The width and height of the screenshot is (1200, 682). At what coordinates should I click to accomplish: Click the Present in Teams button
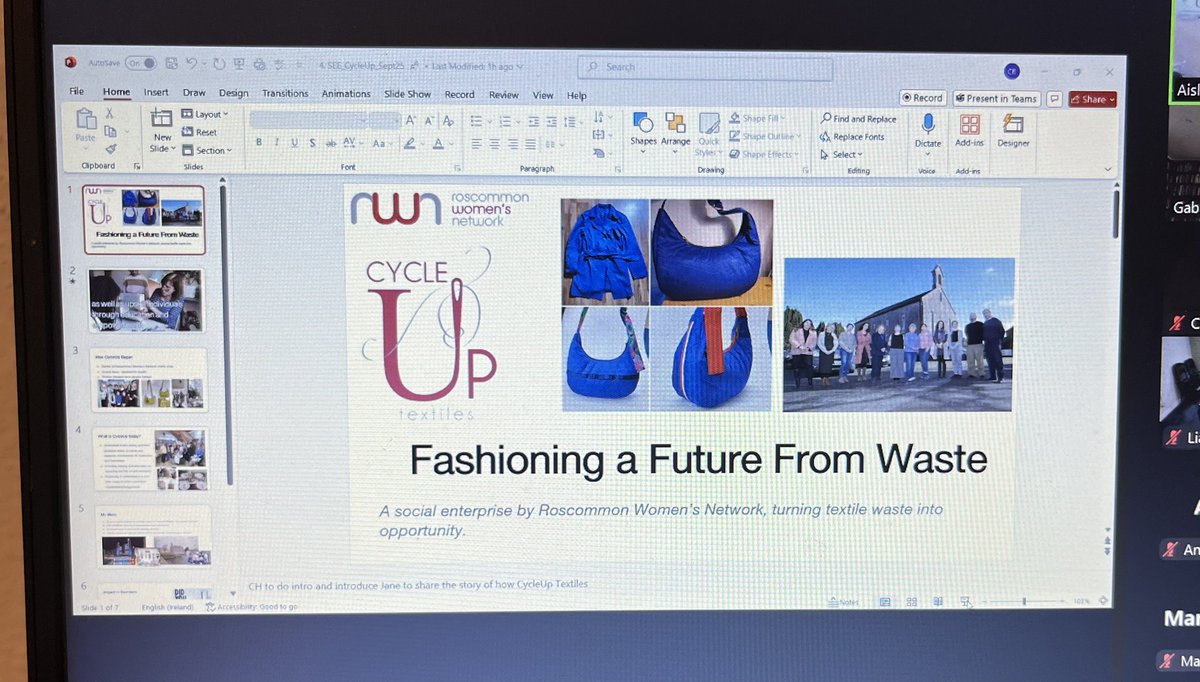tap(996, 98)
